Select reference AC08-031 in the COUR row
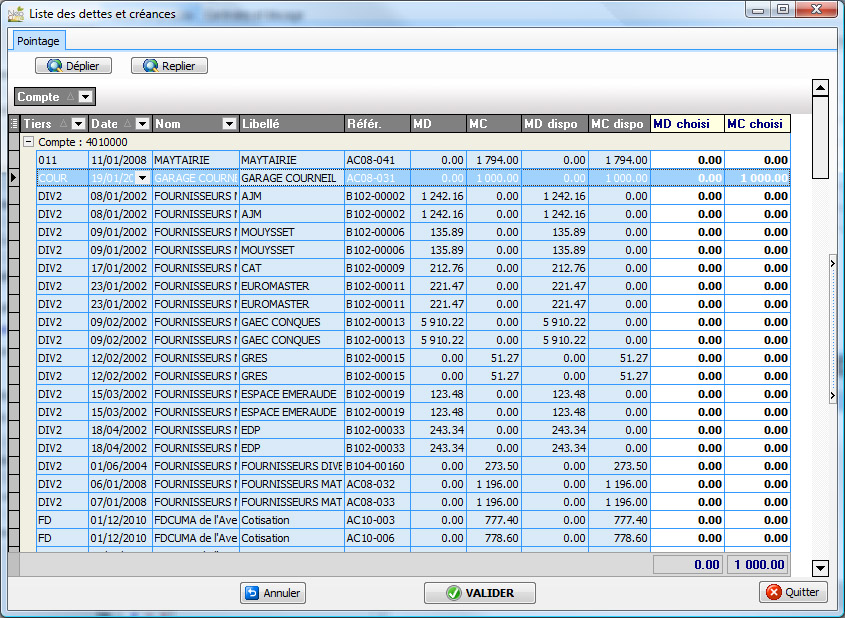 tap(377, 178)
